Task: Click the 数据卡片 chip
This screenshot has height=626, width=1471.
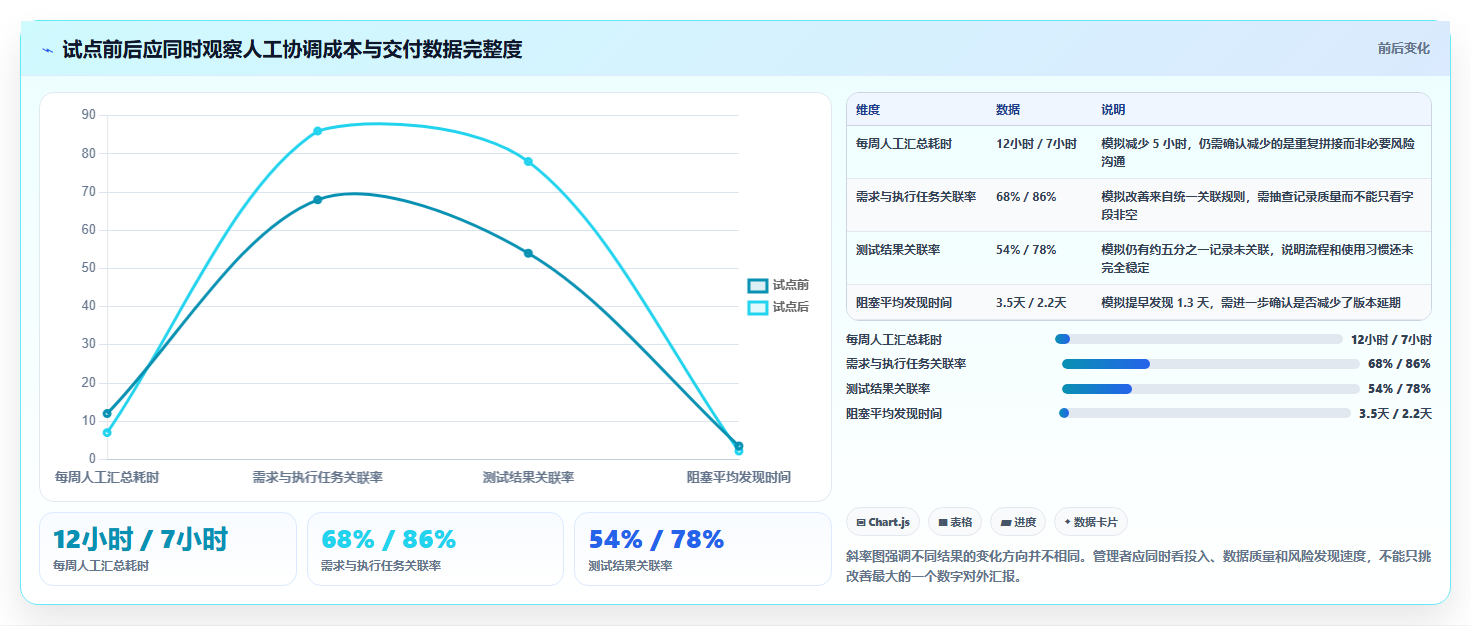Action: (1091, 522)
